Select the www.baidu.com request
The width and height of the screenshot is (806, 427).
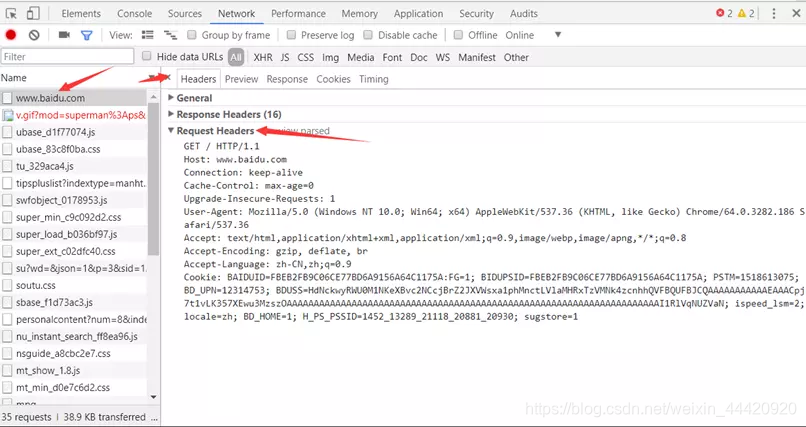click(74, 98)
